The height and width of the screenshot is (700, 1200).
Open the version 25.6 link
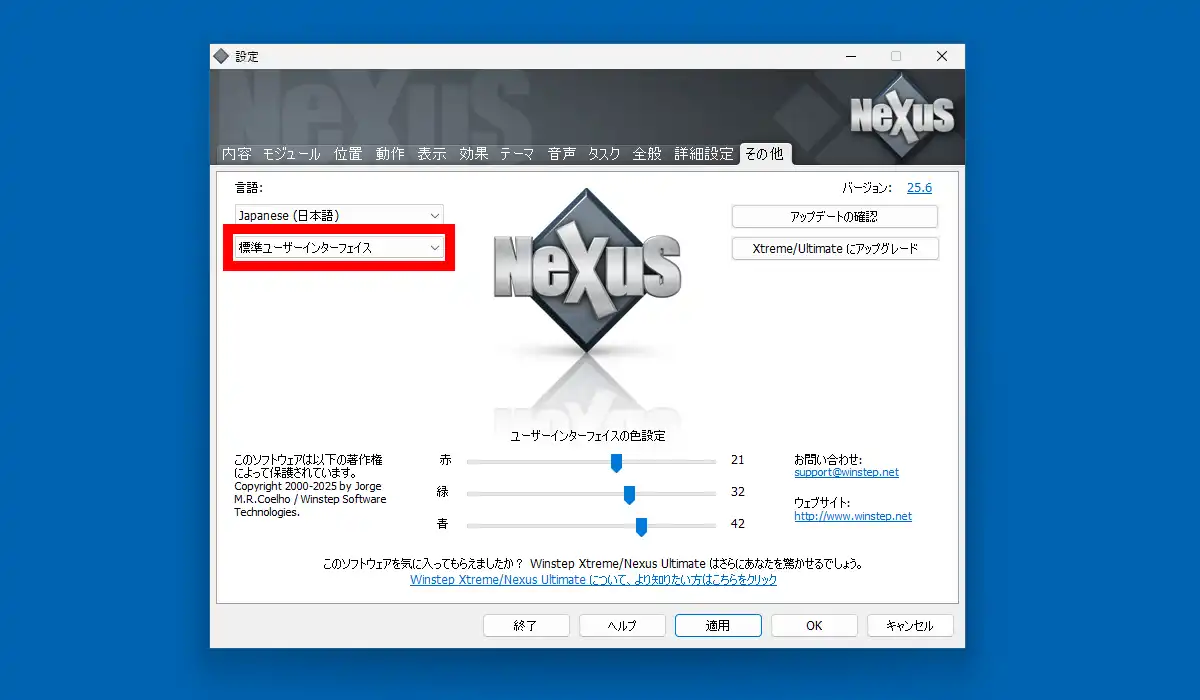[919, 187]
